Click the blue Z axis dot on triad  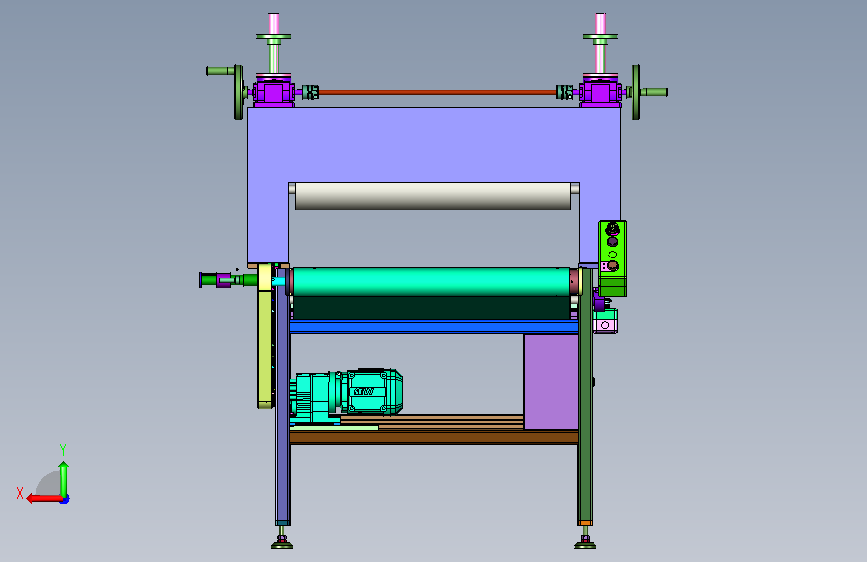(65, 500)
